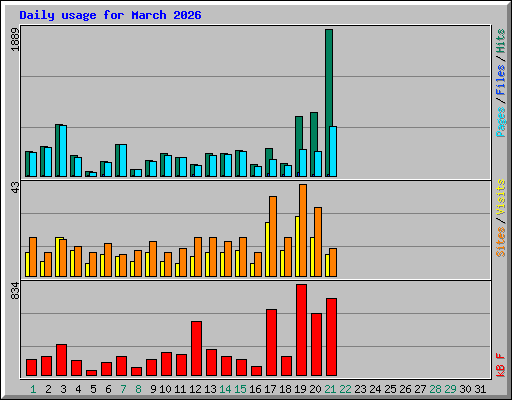Click the day 19 label on x-axis
This screenshot has width=512, height=400.
(x=300, y=389)
